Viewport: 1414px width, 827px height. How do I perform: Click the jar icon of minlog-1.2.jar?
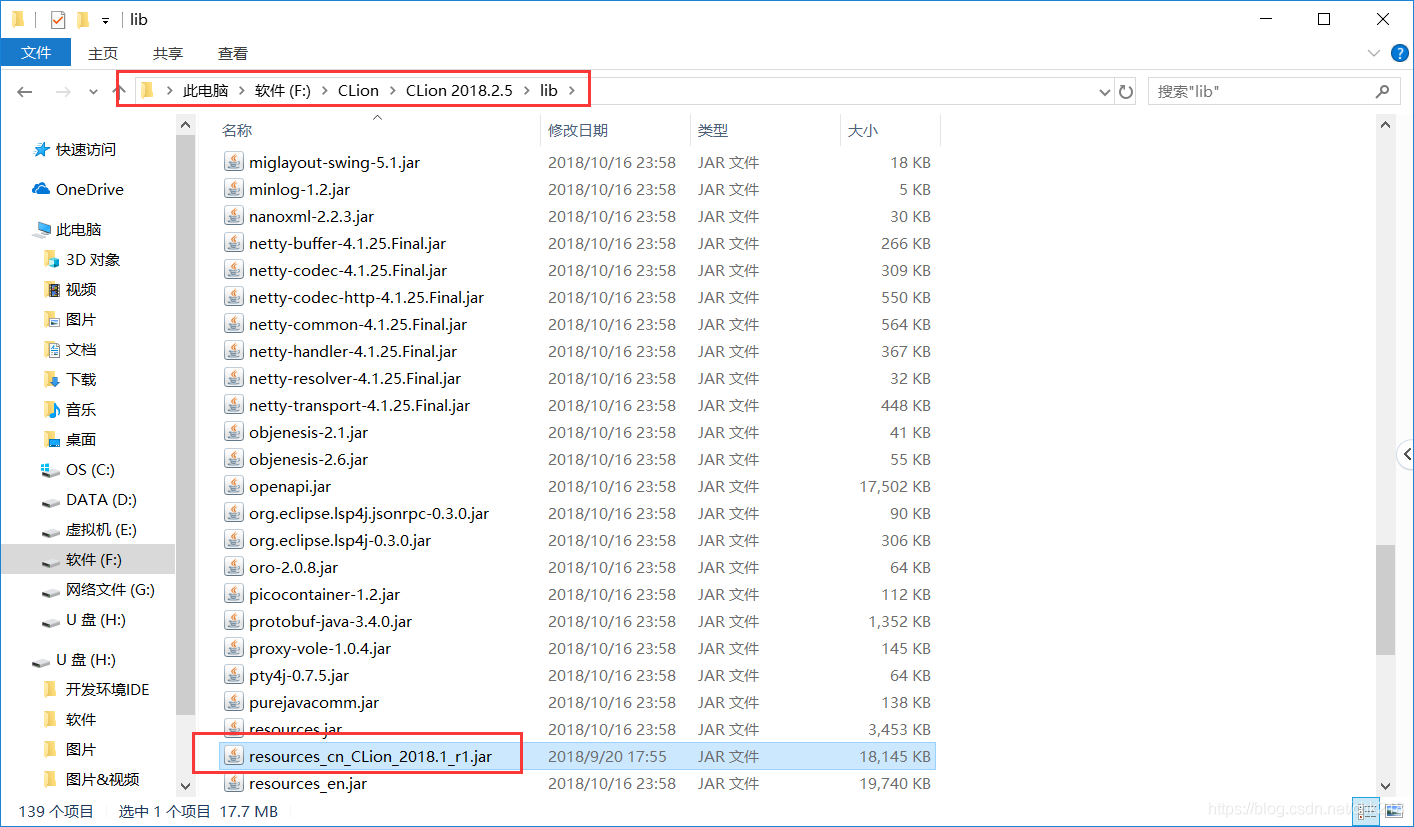(234, 189)
